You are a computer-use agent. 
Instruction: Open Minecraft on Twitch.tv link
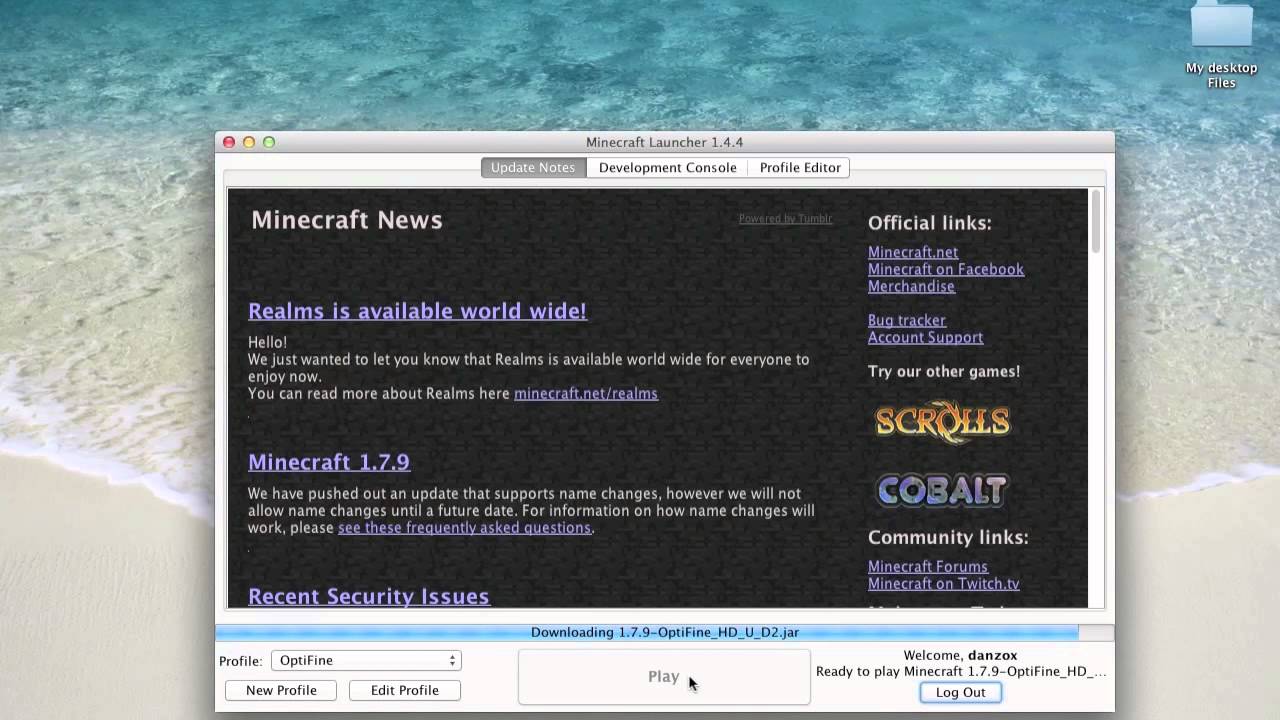coord(944,583)
